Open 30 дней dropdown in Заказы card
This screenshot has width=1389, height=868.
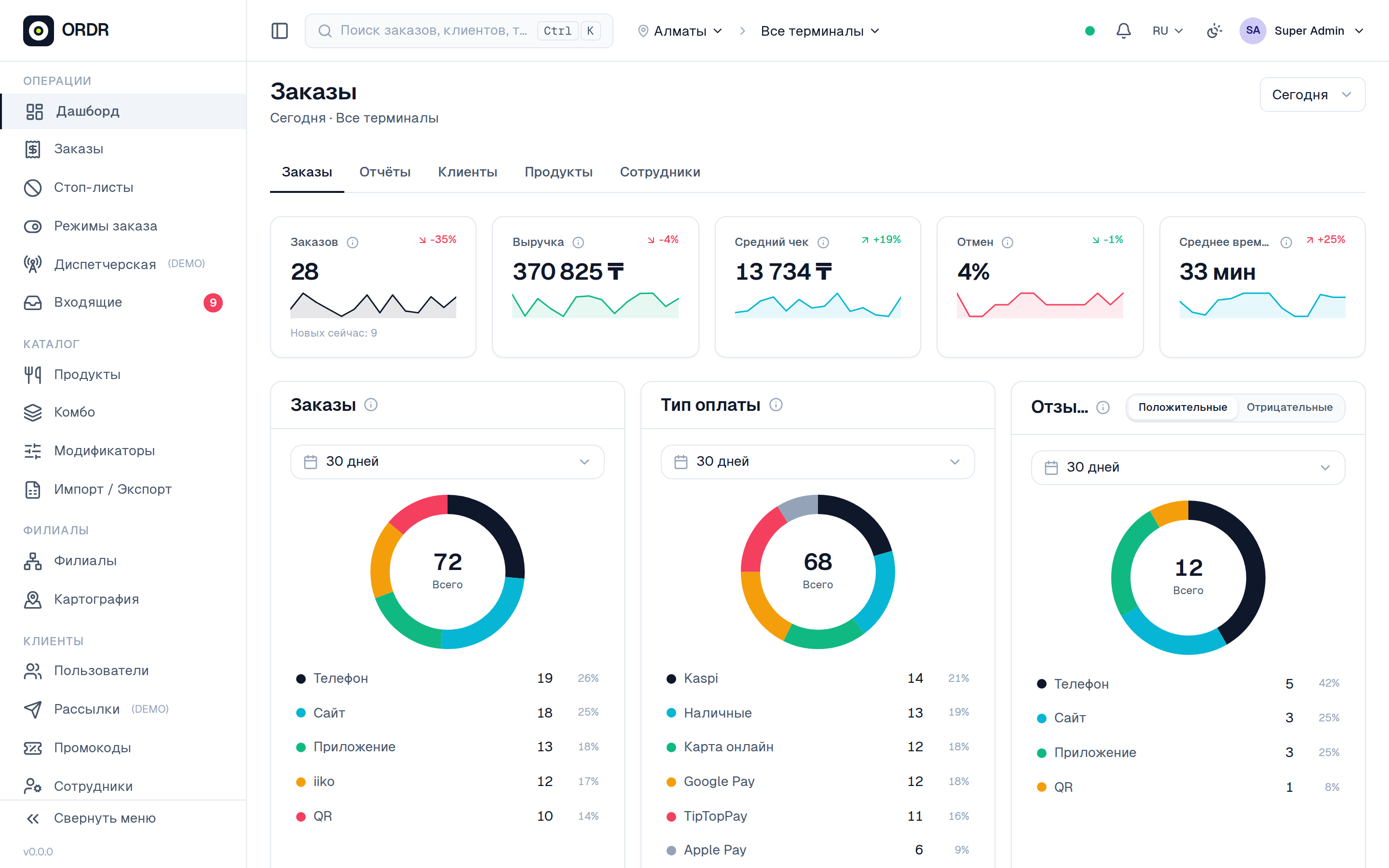(447, 461)
